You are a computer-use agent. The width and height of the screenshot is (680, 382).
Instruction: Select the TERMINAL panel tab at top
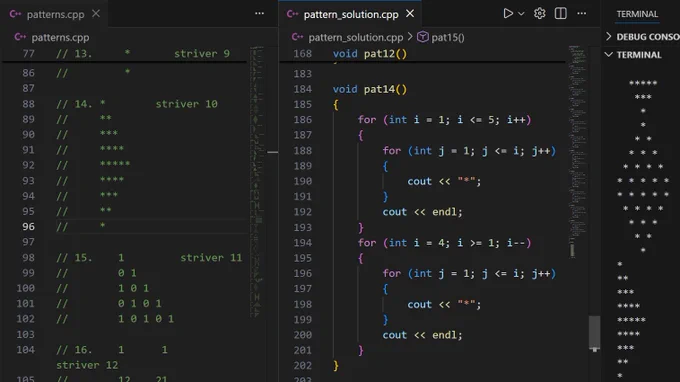click(x=637, y=14)
